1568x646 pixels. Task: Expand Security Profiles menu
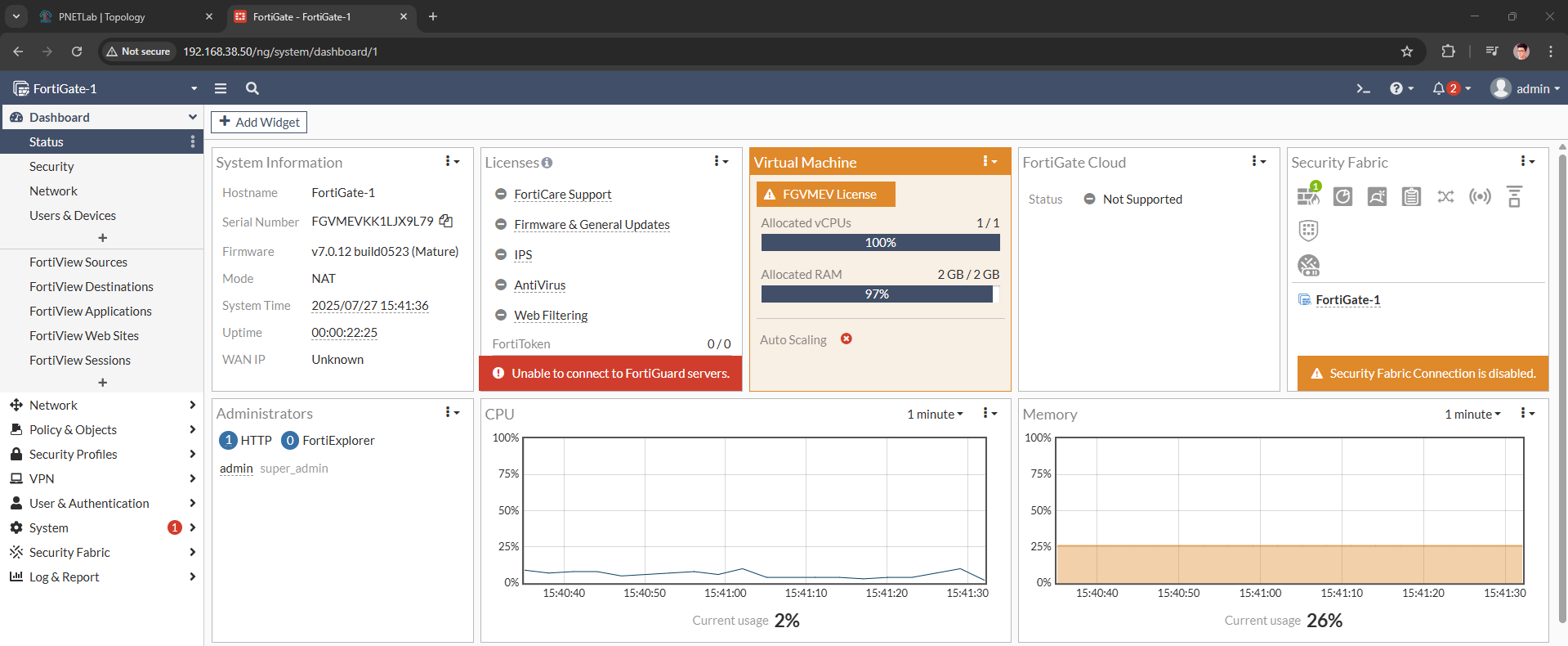[x=101, y=454]
